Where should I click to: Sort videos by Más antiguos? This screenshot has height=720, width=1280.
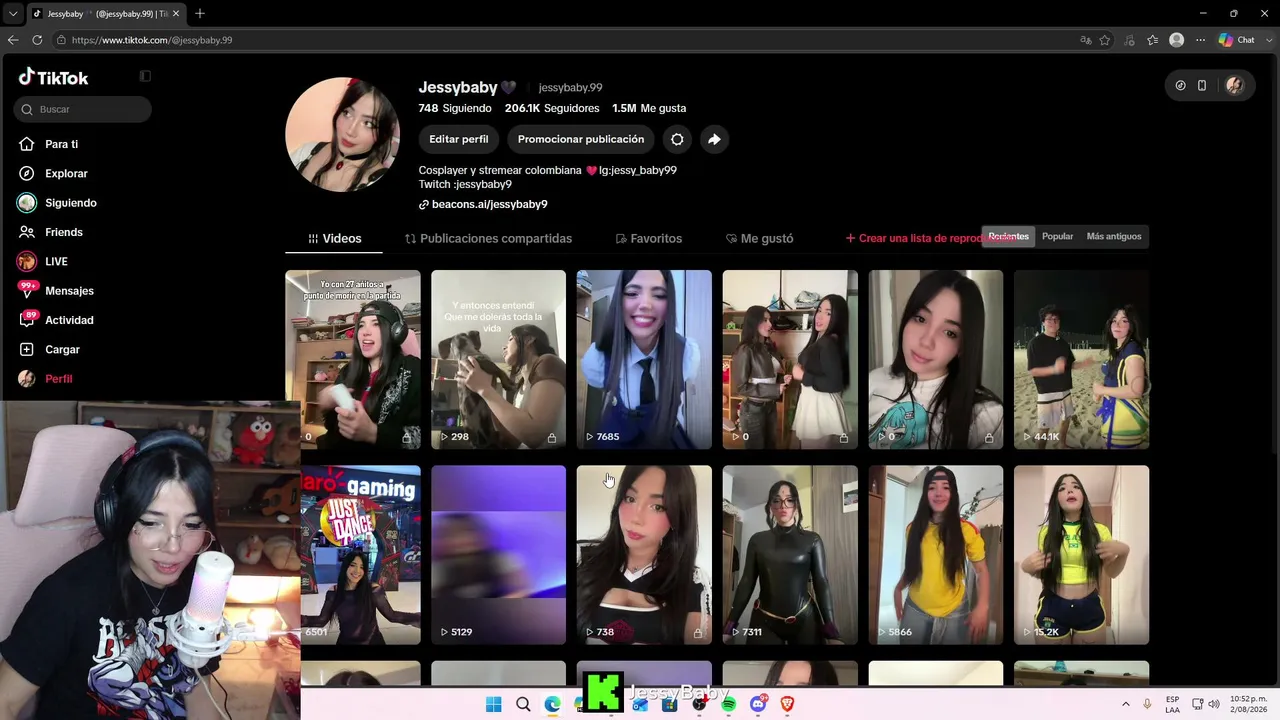coord(1114,237)
